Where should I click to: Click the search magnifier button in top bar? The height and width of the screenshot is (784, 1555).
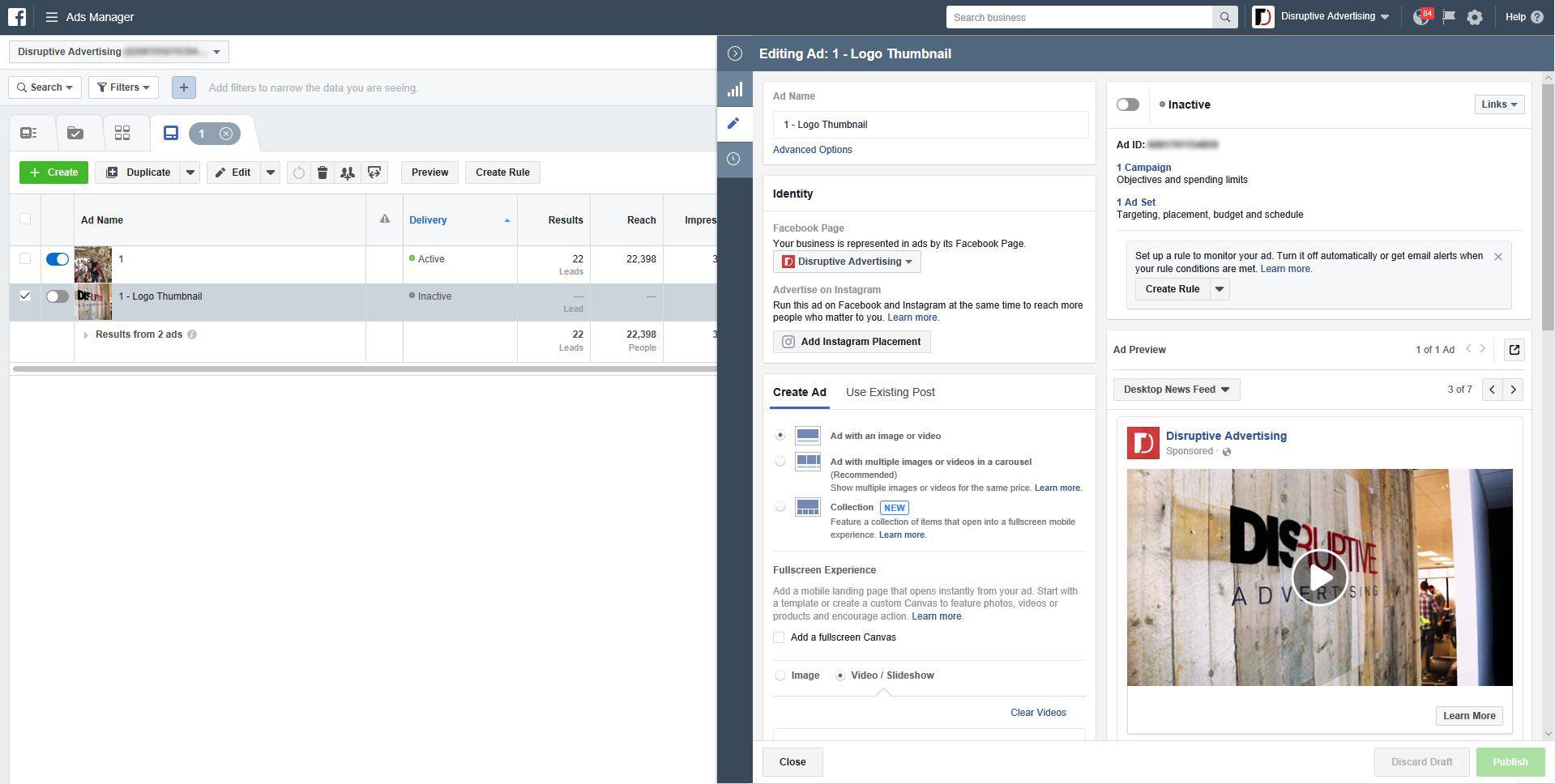pyautogui.click(x=1224, y=17)
